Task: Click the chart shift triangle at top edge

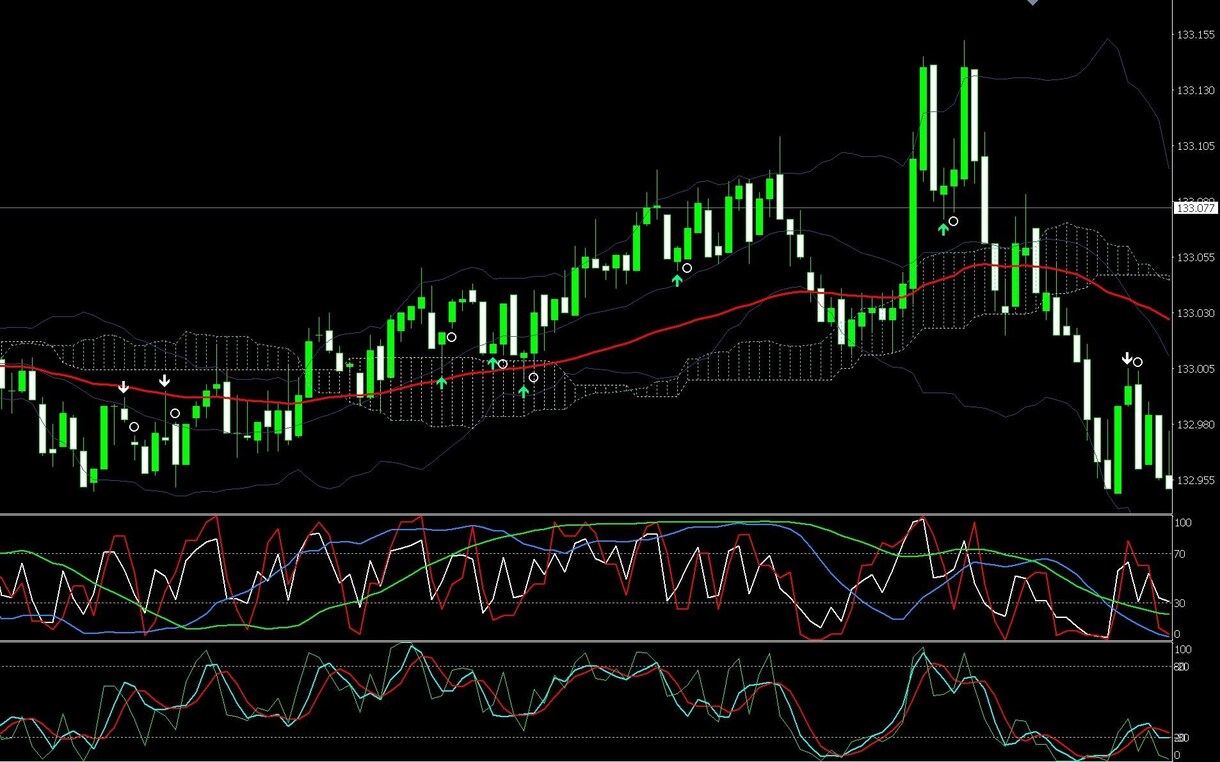Action: coord(1033,3)
